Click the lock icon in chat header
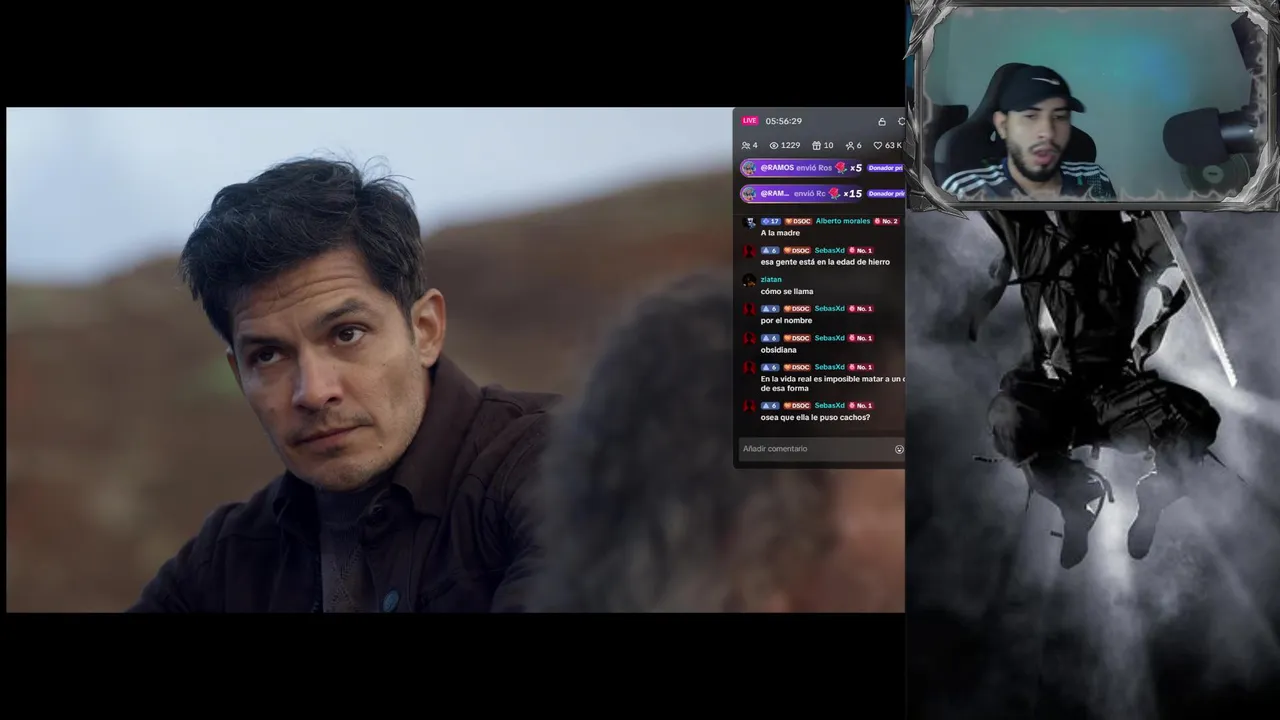 pos(882,121)
